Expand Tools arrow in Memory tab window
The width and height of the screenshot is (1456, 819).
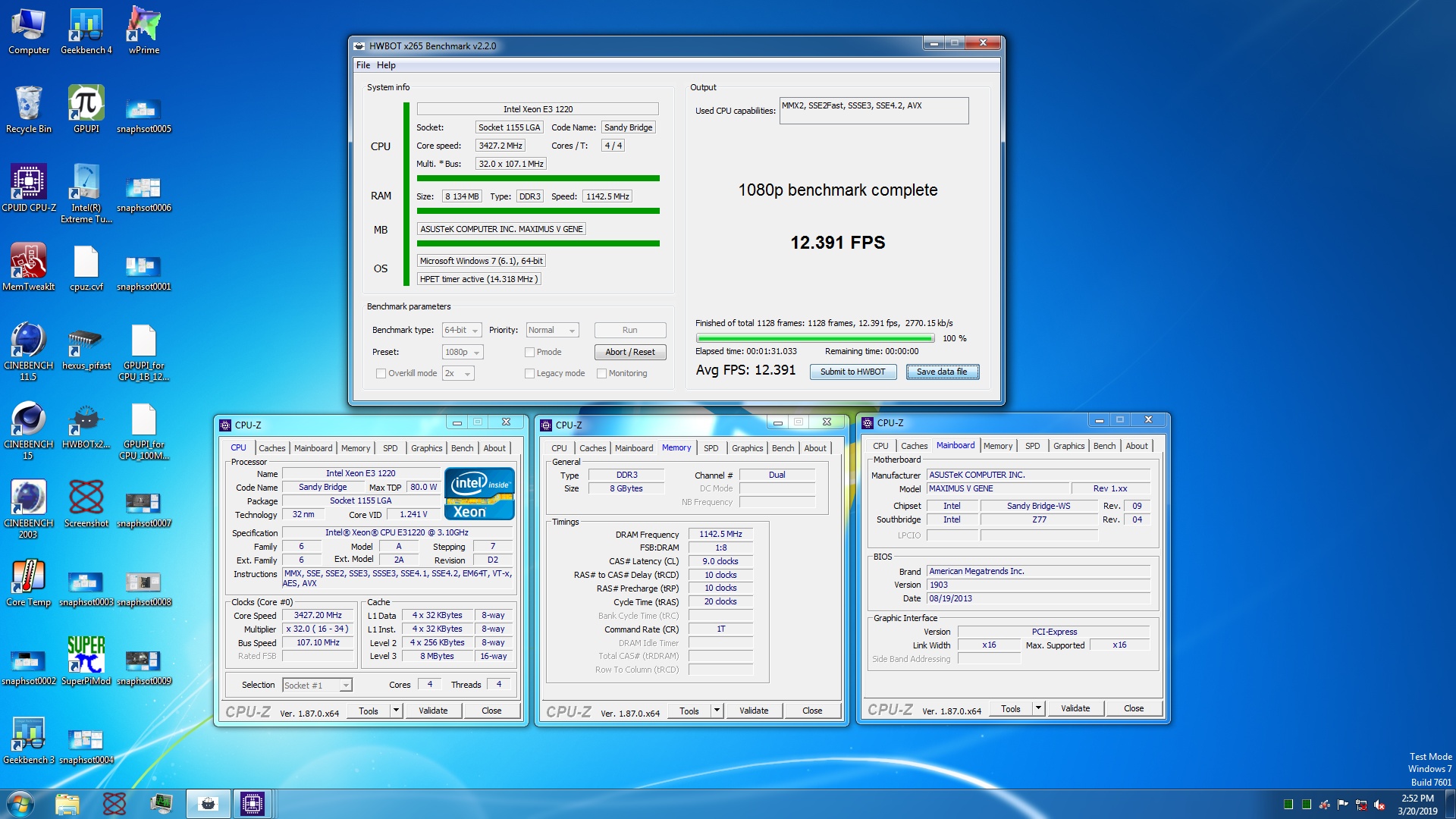[717, 711]
